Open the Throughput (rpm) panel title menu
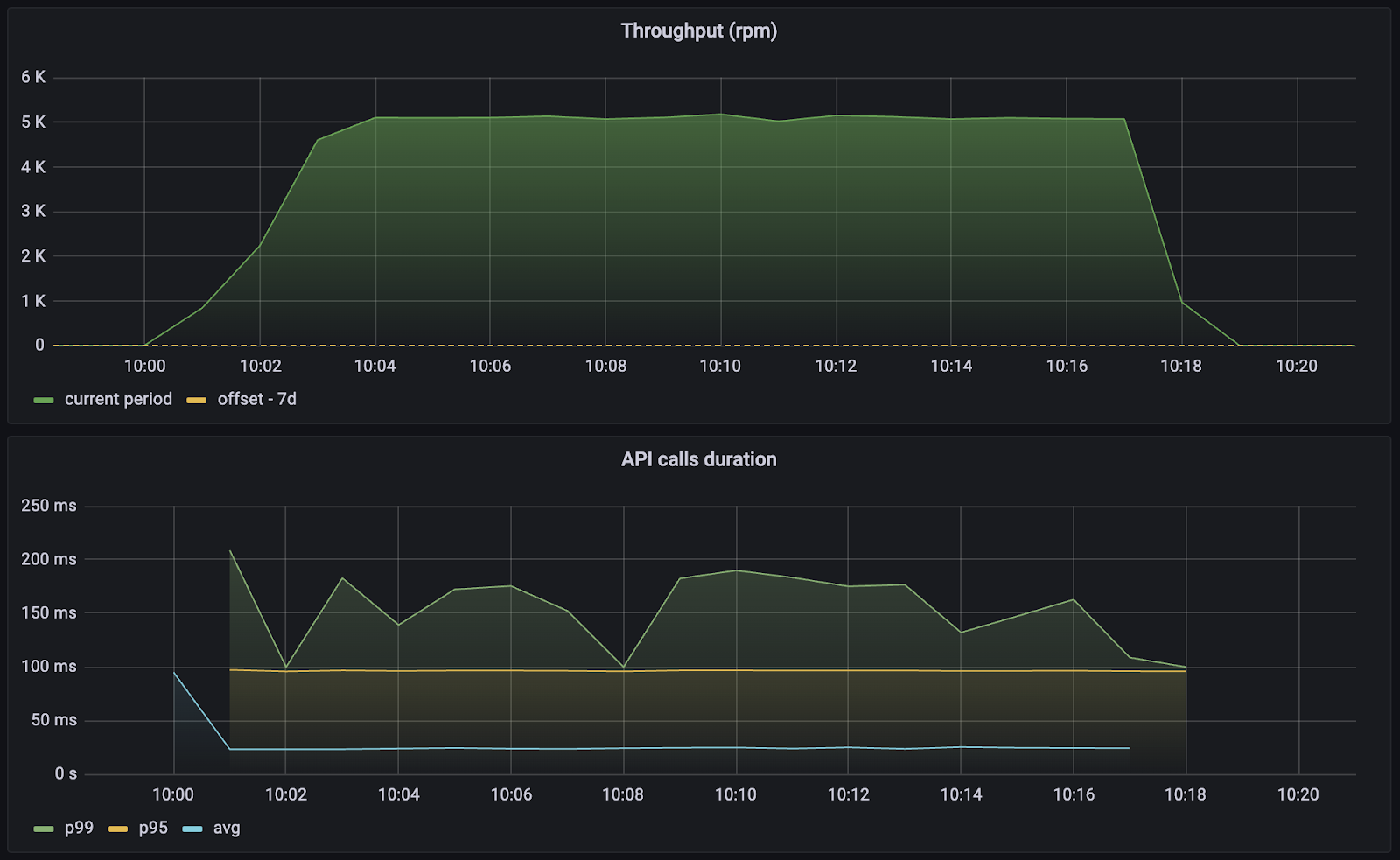 [x=698, y=31]
